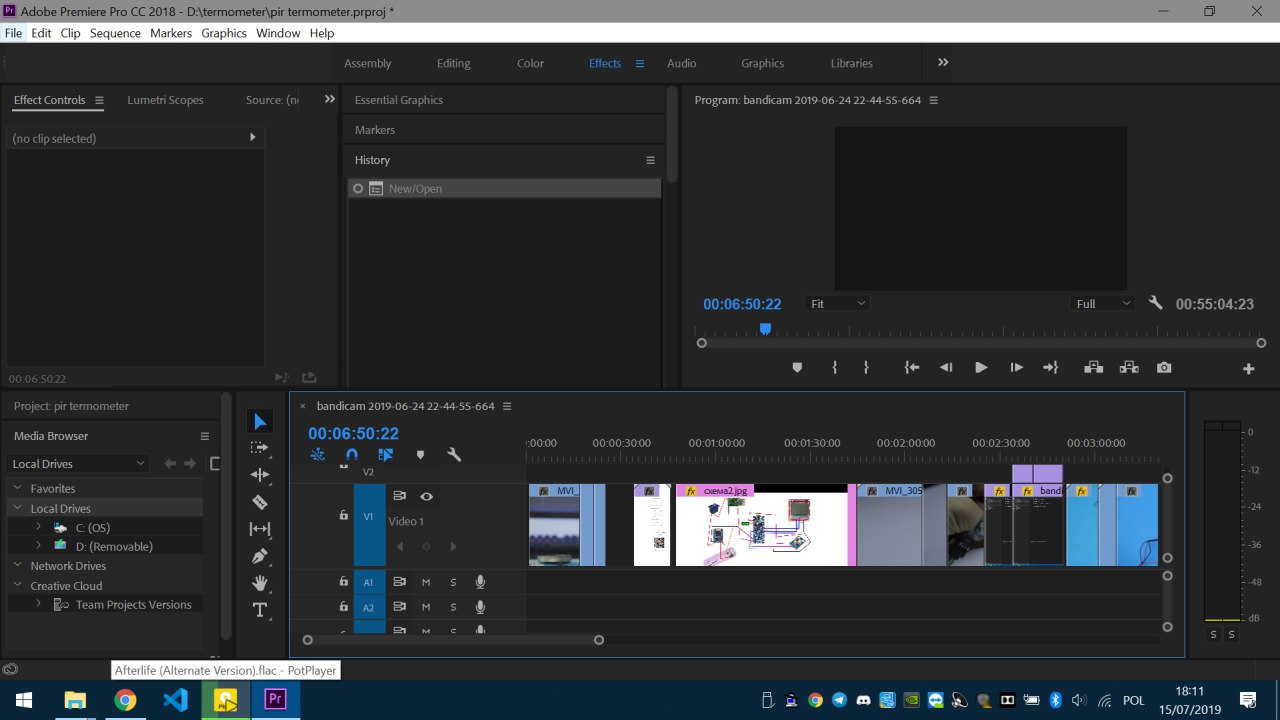1280x720 pixels.
Task: Select the Slip tool
Action: (x=260, y=529)
